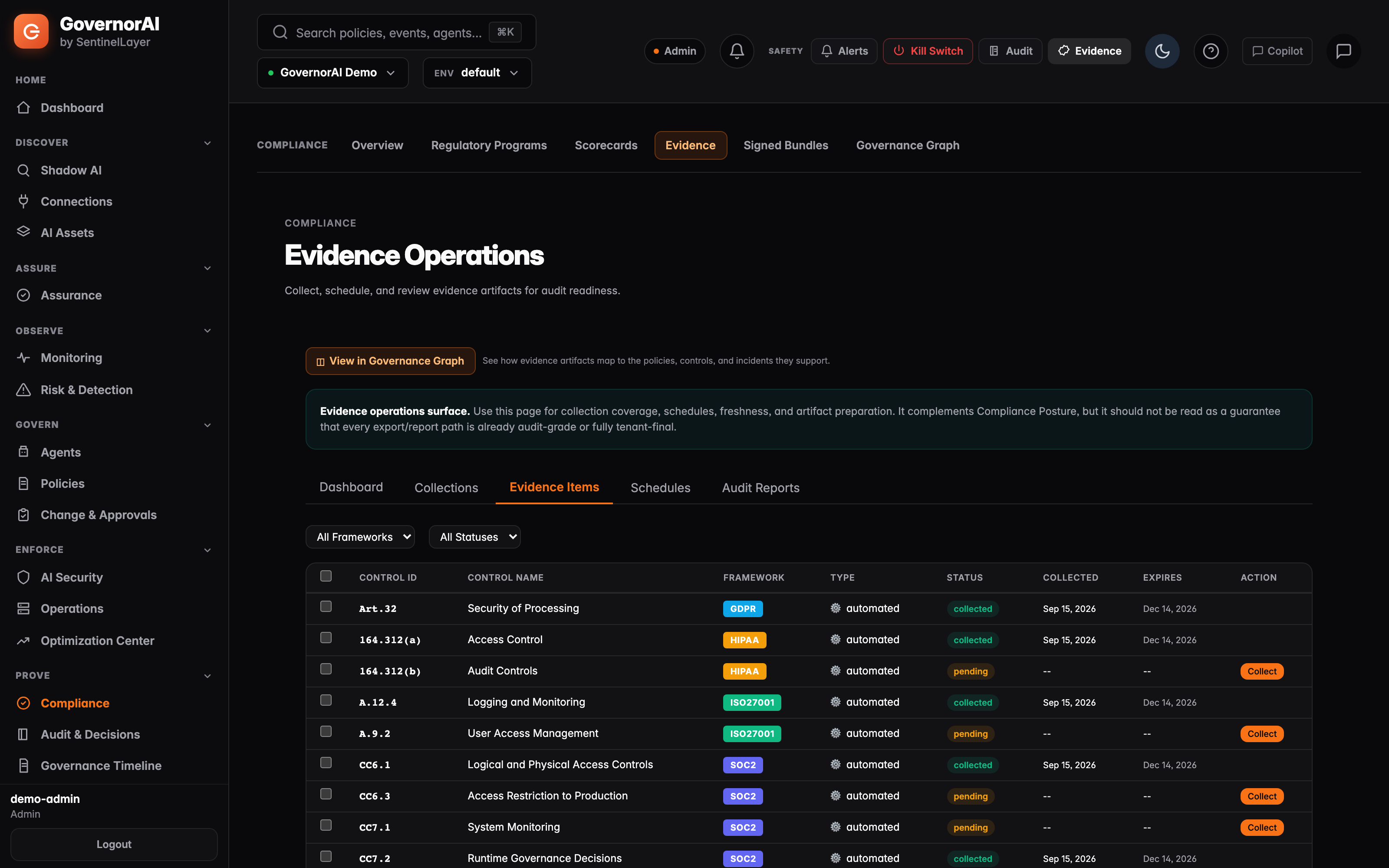Screen dimensions: 1389x868
Task: Check the A.9.2 User Access Management row
Action: (326, 731)
